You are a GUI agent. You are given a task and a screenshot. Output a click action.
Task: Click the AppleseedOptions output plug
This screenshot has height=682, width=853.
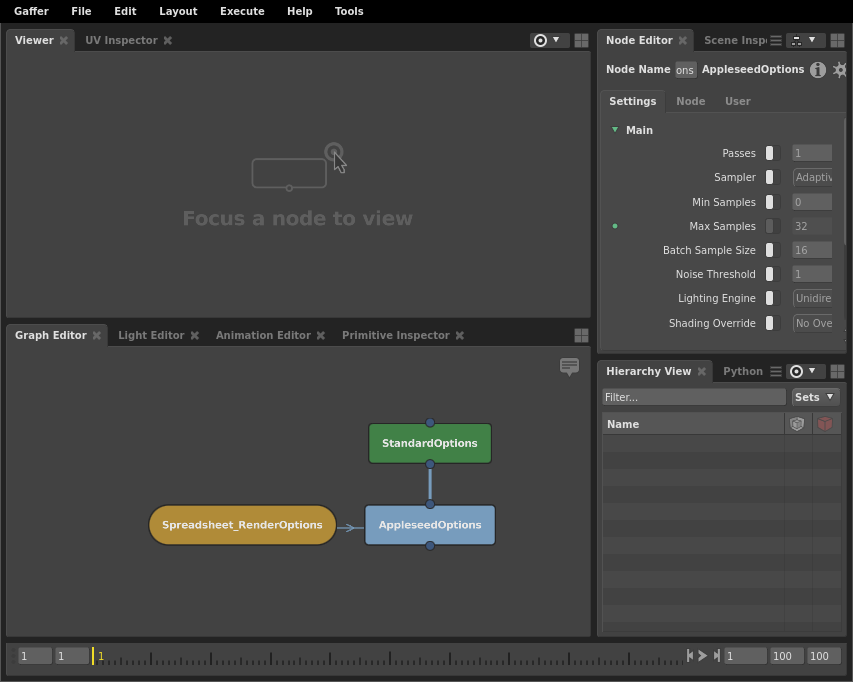click(430, 545)
